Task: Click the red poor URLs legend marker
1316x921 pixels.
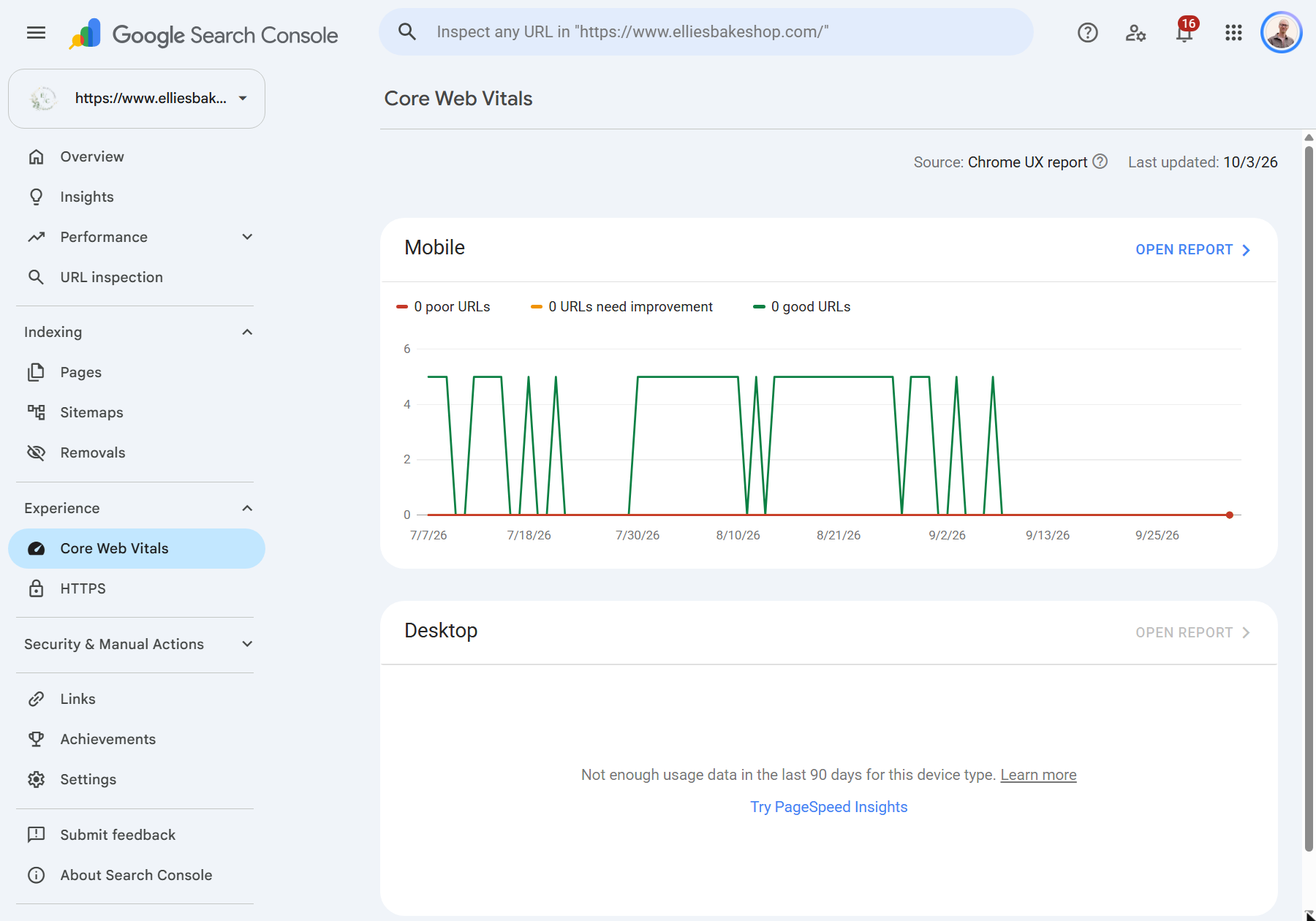Action: pos(401,307)
